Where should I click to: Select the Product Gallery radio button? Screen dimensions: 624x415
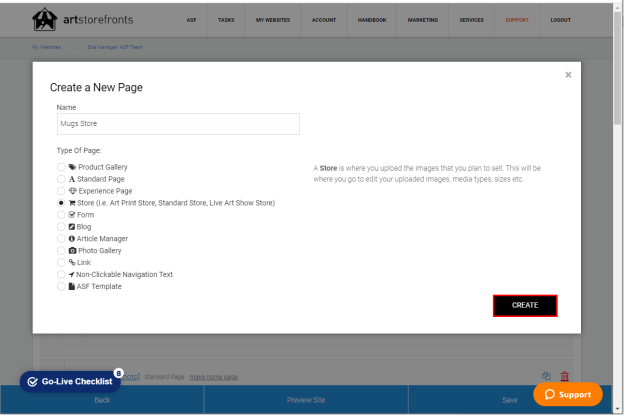pos(61,167)
